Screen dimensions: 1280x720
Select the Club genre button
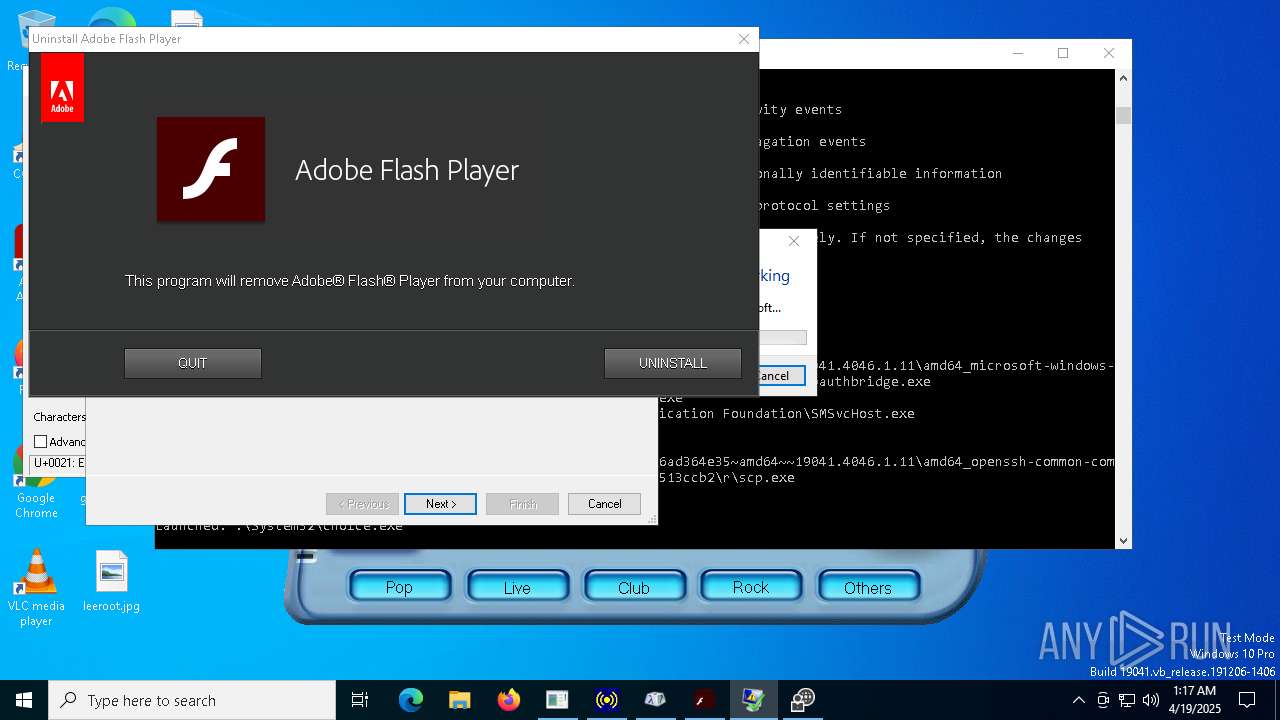(634, 588)
